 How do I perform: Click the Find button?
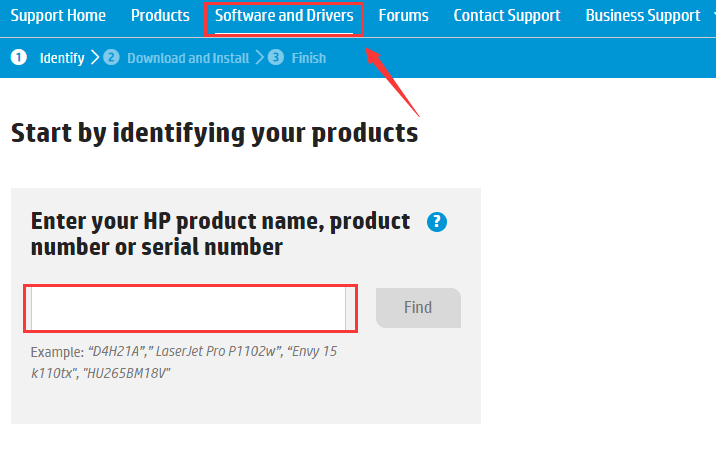[x=418, y=308]
